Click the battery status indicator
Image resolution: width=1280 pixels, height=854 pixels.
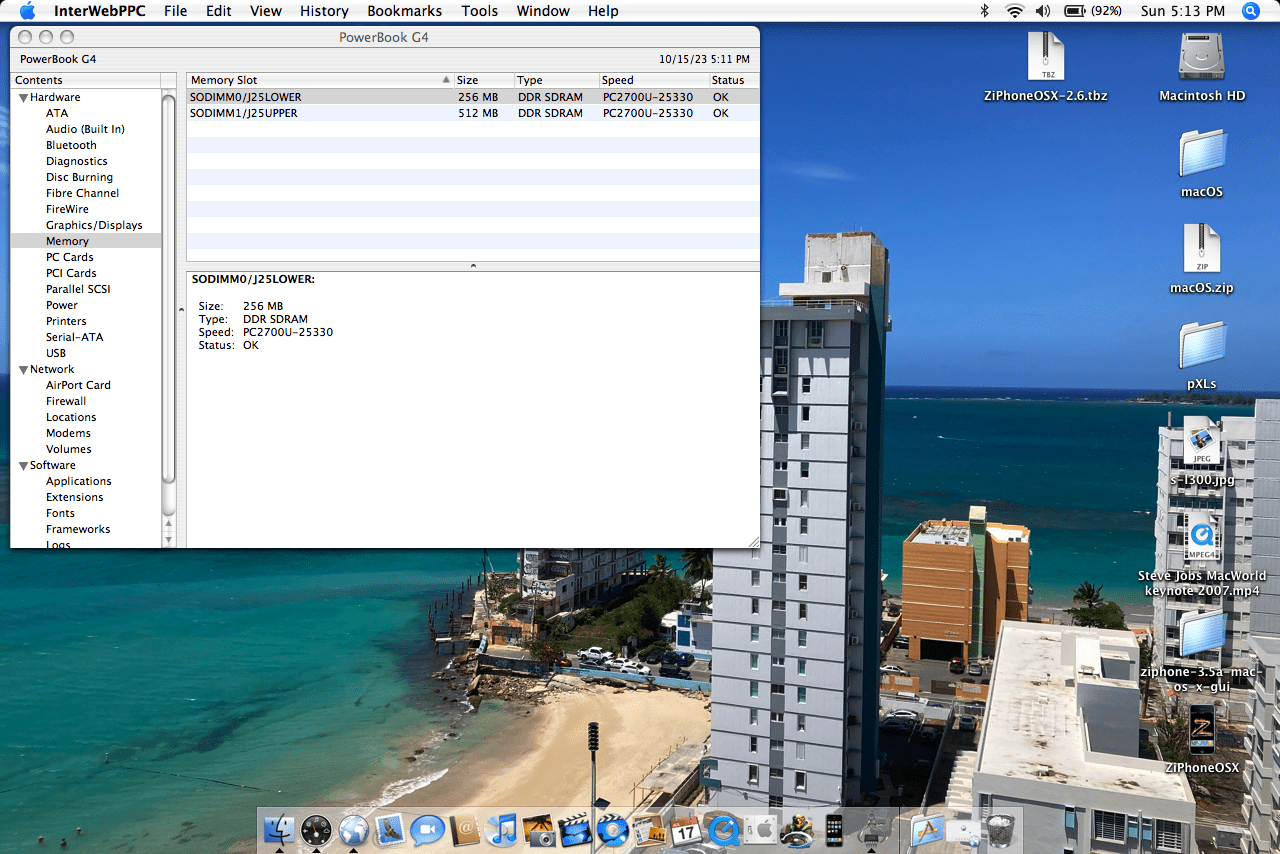point(1092,11)
